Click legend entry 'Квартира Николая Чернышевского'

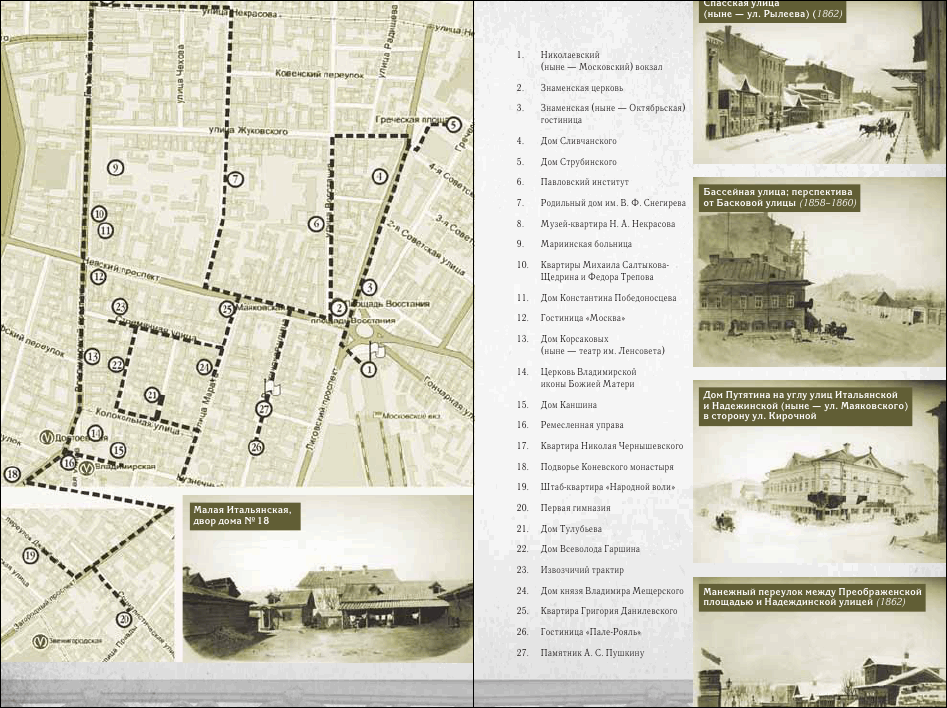(612, 446)
